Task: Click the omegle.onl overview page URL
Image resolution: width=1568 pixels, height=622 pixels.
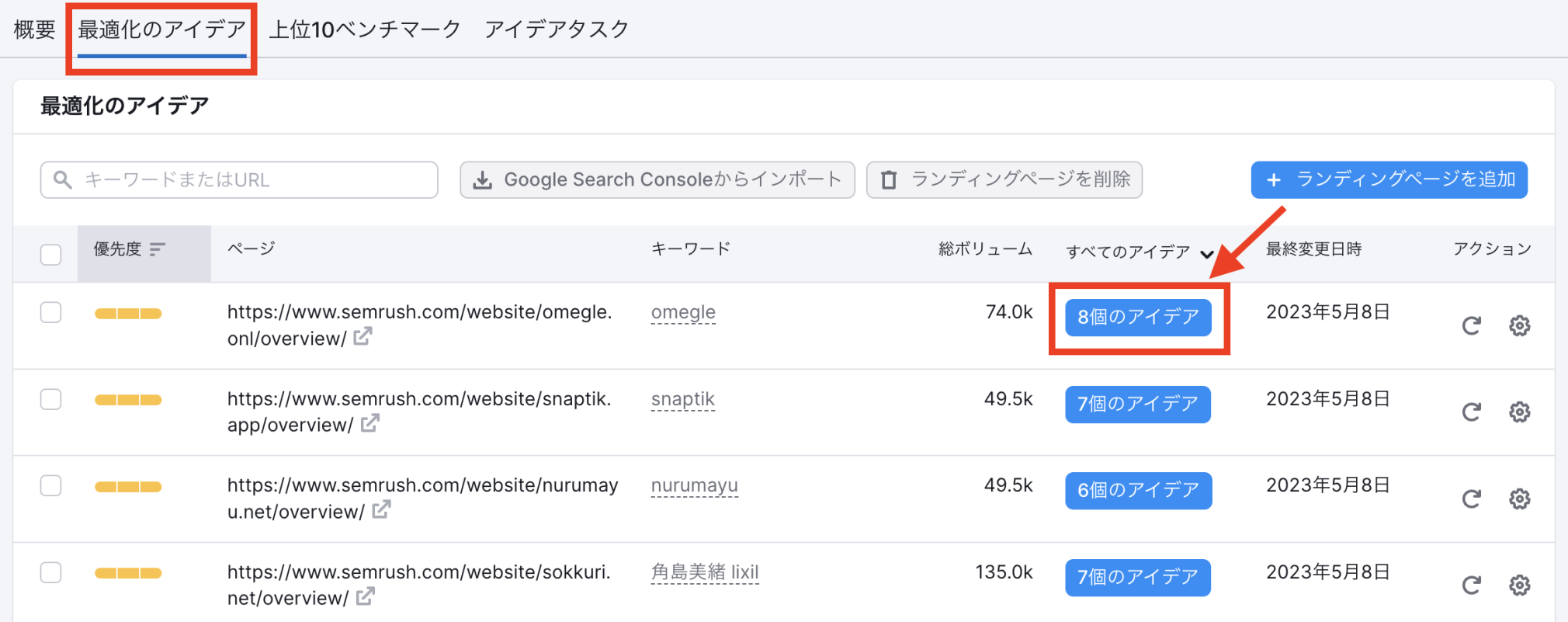Action: 419,325
